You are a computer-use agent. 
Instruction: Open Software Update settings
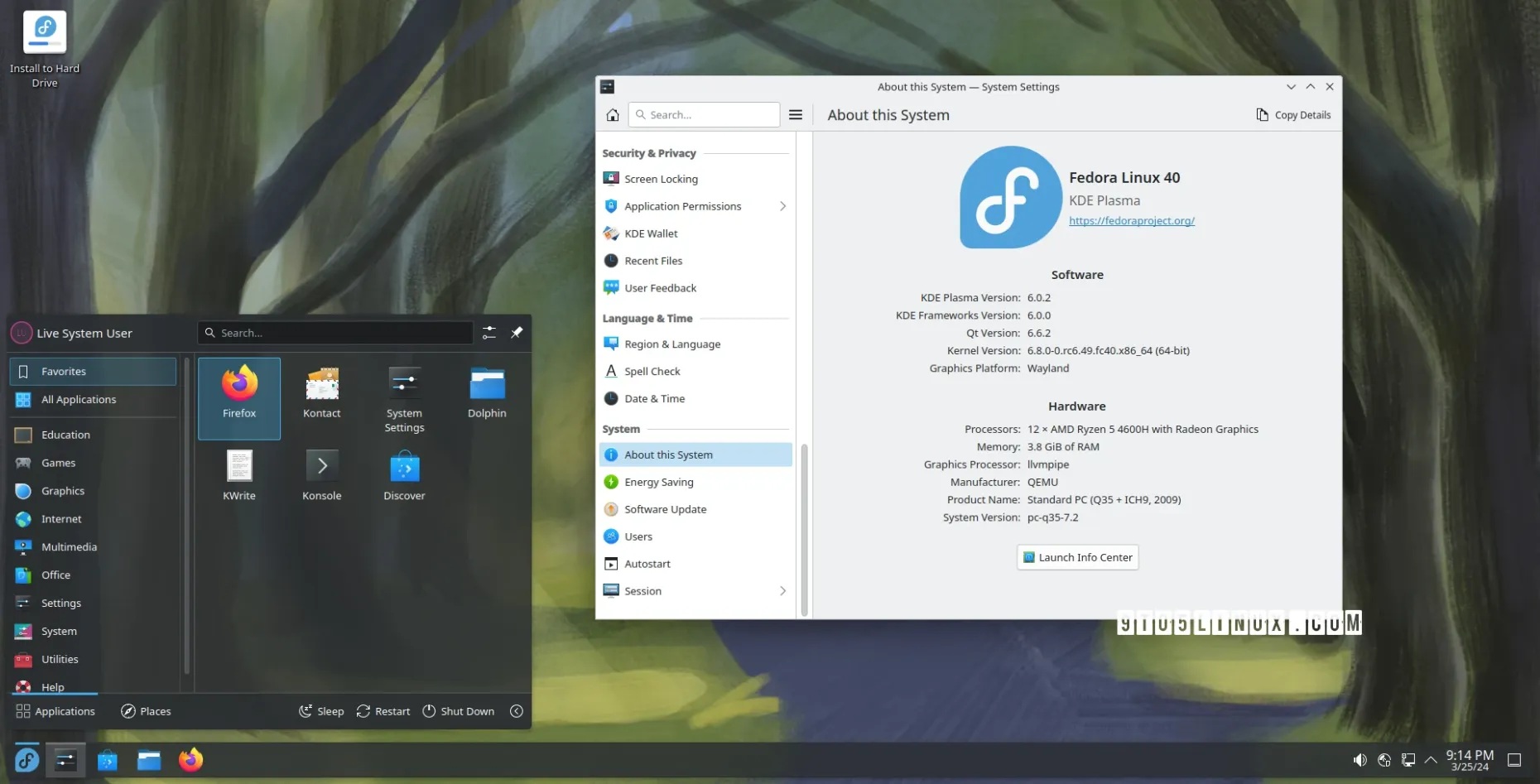pyautogui.click(x=695, y=509)
